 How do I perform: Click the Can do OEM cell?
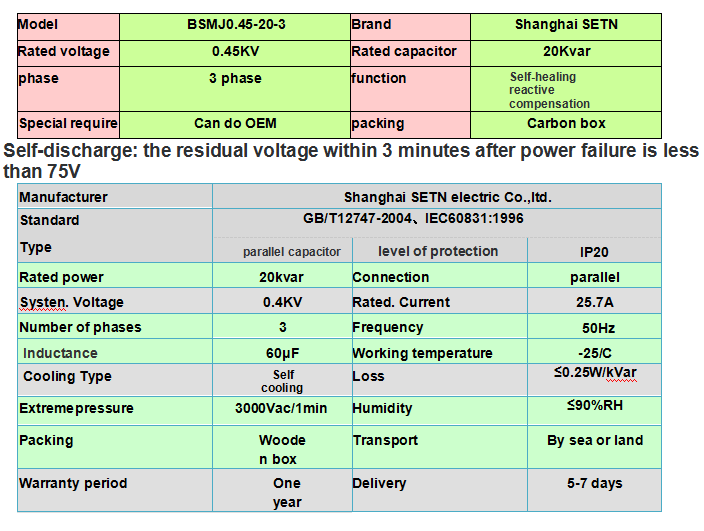[x=235, y=124]
